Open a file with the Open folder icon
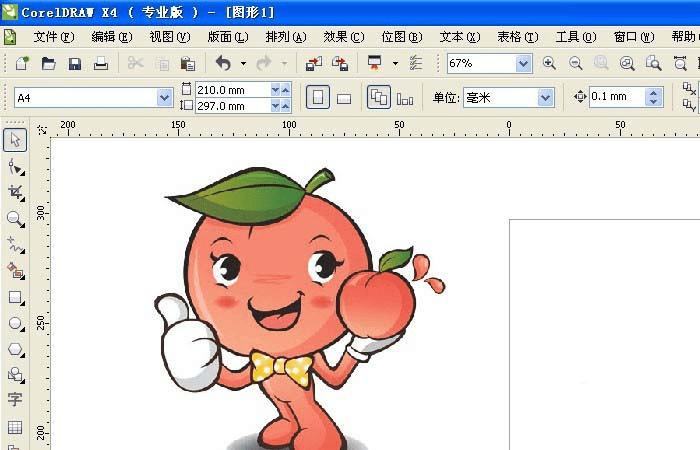 pos(48,63)
